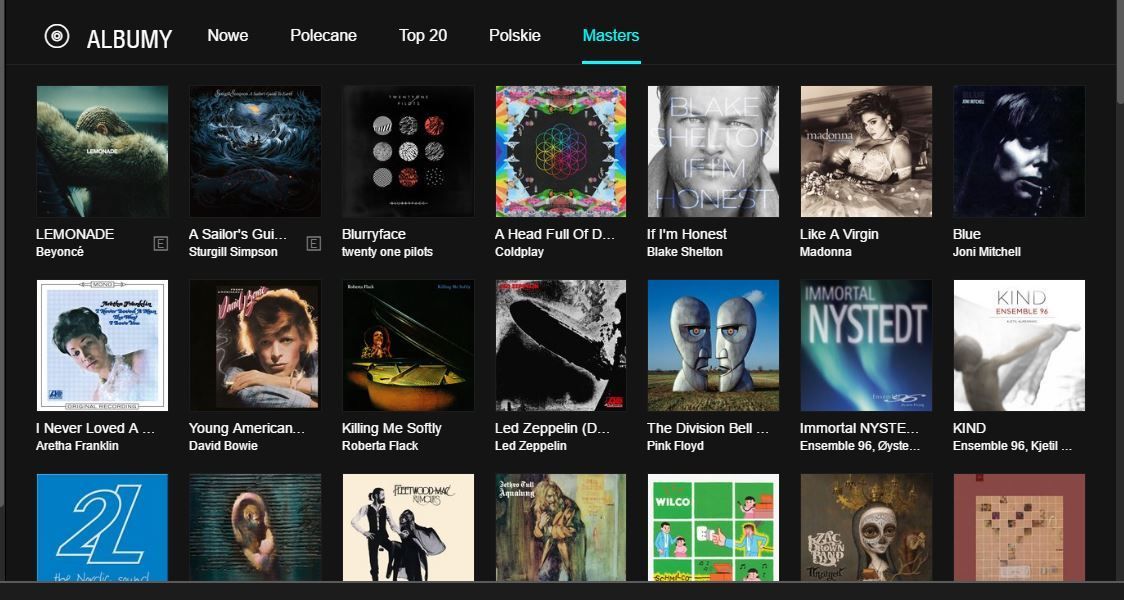Image resolution: width=1124 pixels, height=600 pixels.
Task: Switch to the Nowe tab
Action: 228,35
